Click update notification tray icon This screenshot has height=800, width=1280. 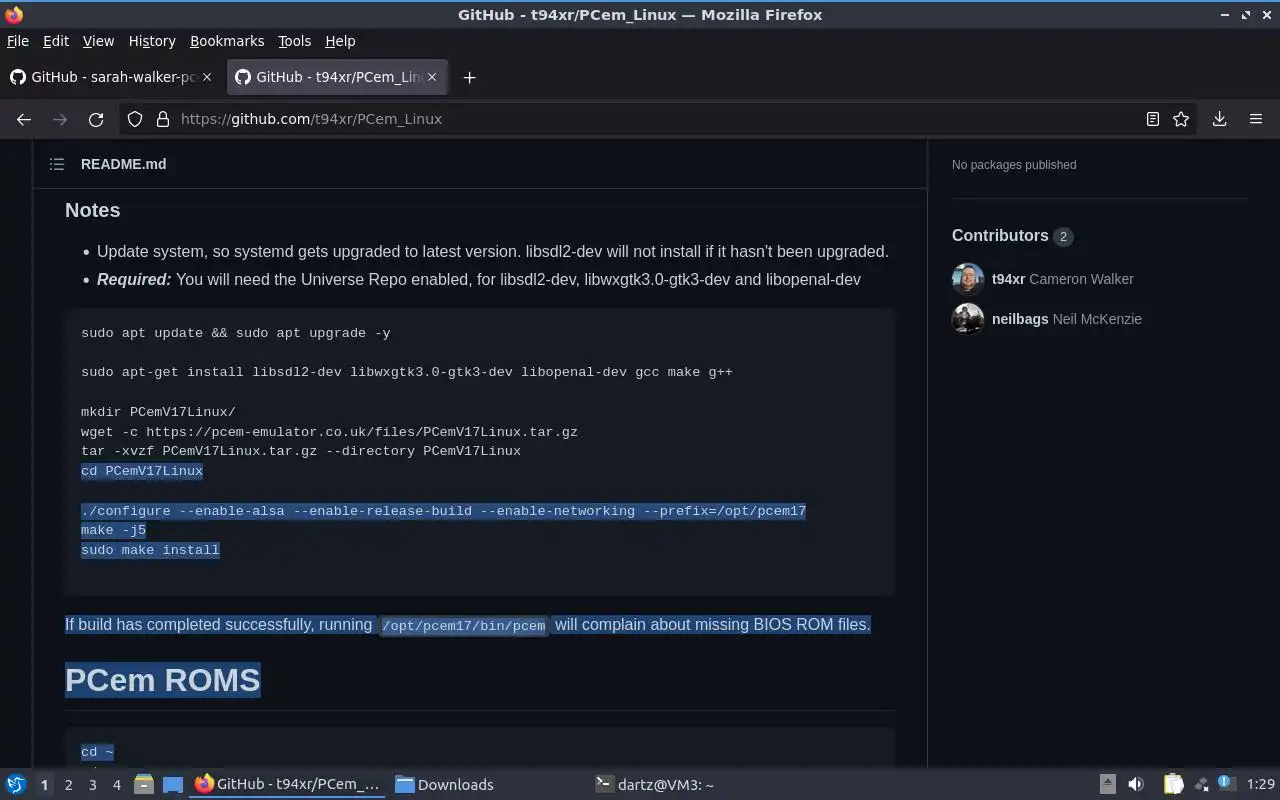(1225, 785)
